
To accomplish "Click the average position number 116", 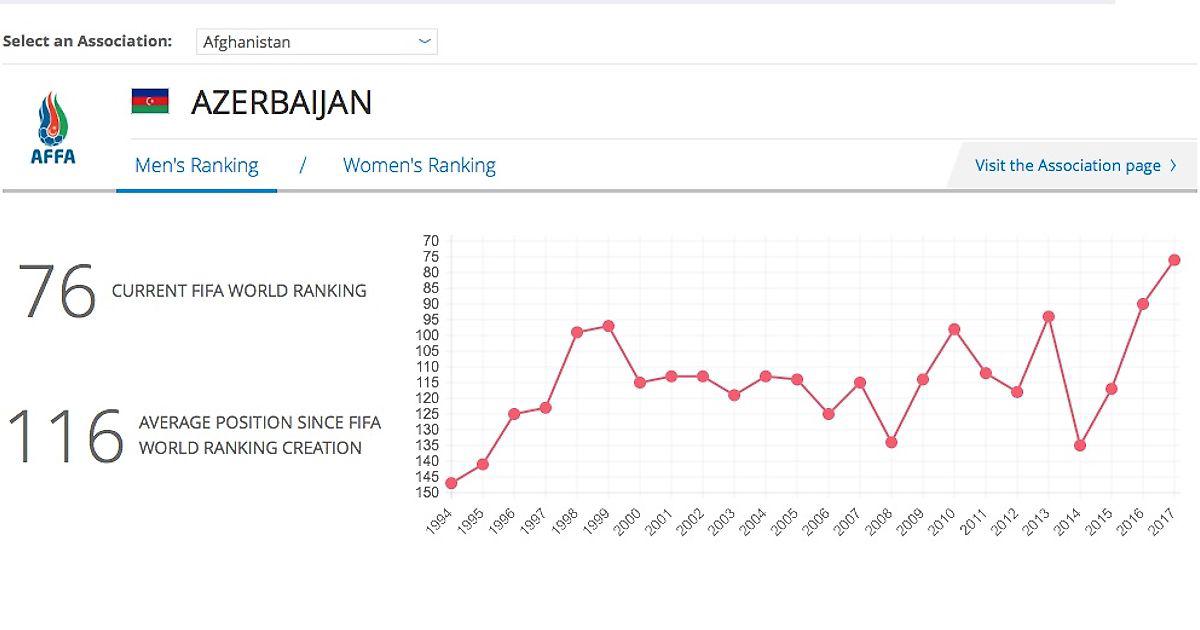I will (x=65, y=437).
